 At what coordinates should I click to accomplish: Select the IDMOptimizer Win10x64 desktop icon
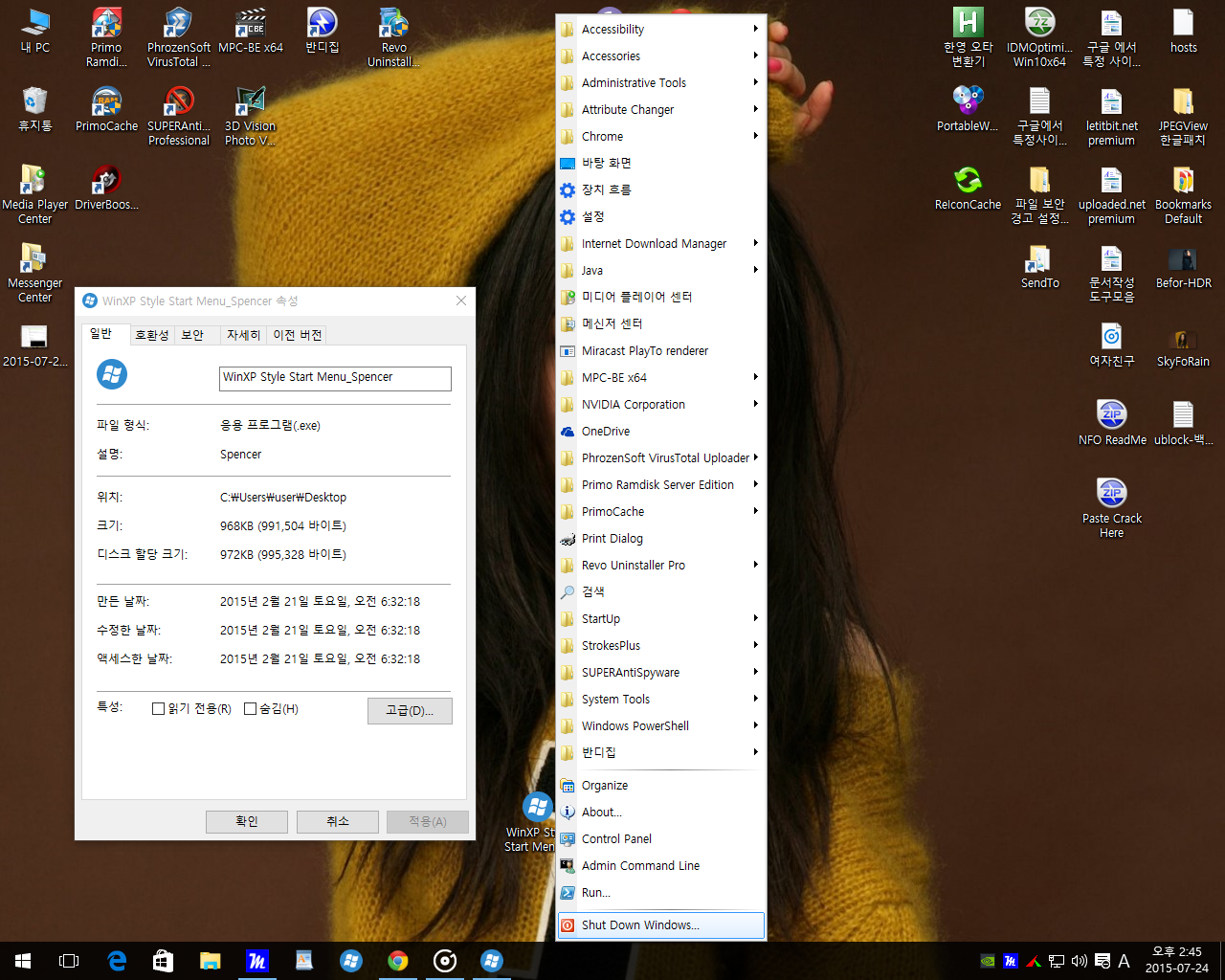(x=1040, y=37)
